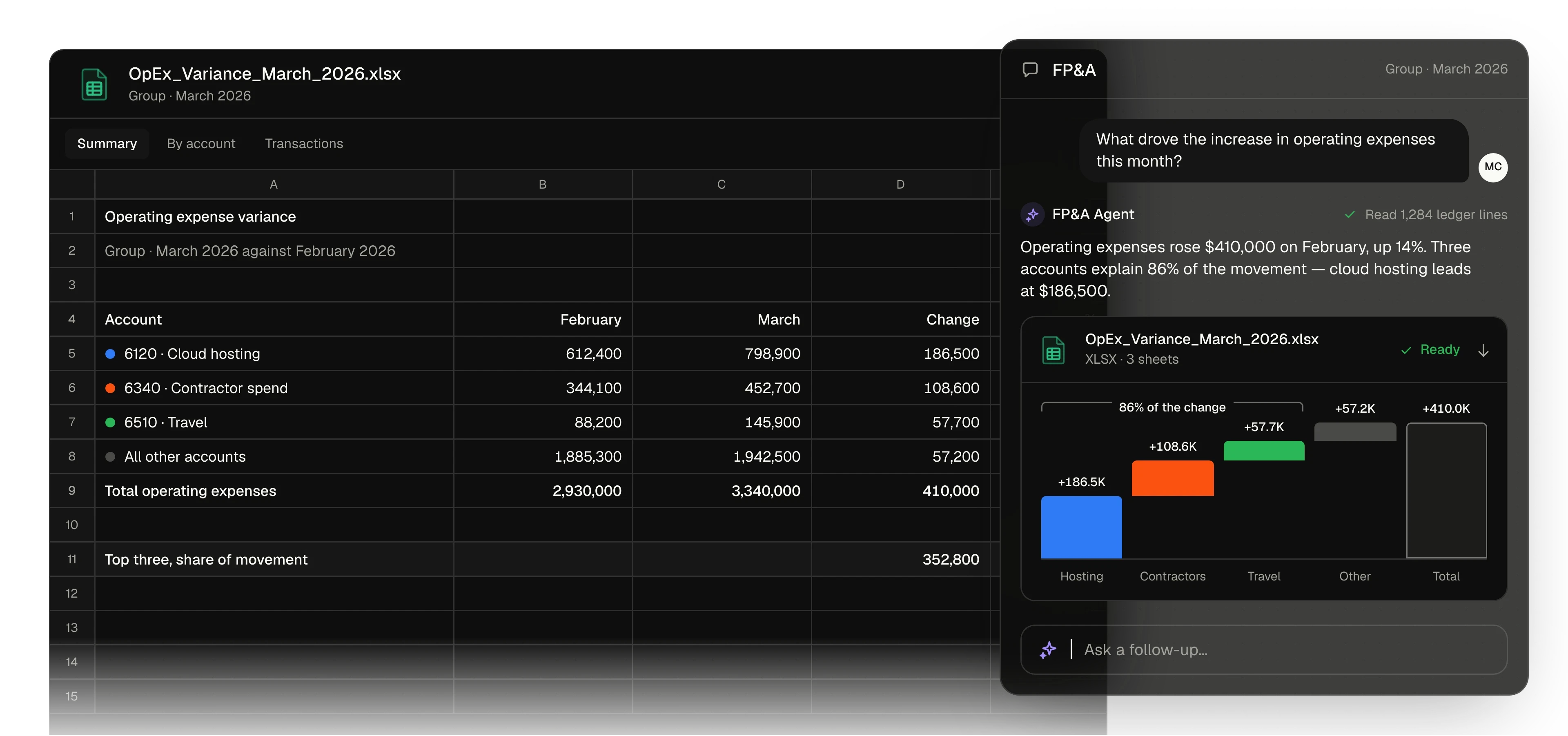
Task: Select the cell showing 352,800
Action: (x=901, y=559)
